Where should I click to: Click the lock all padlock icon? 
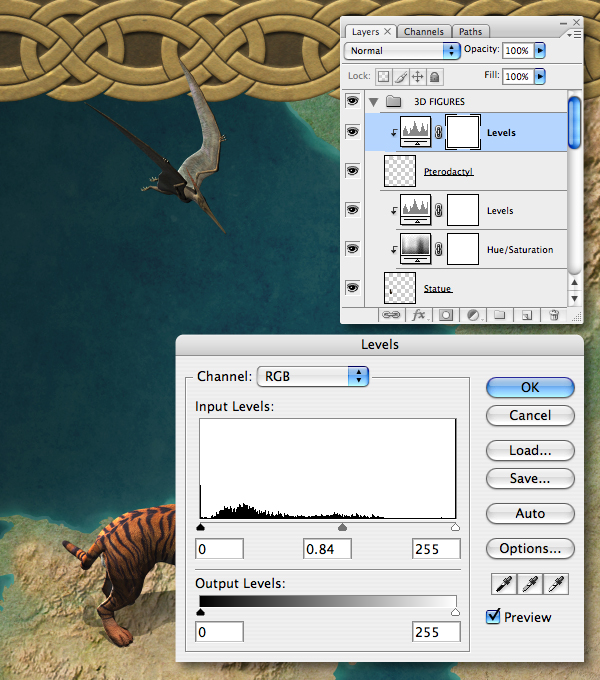(x=434, y=77)
